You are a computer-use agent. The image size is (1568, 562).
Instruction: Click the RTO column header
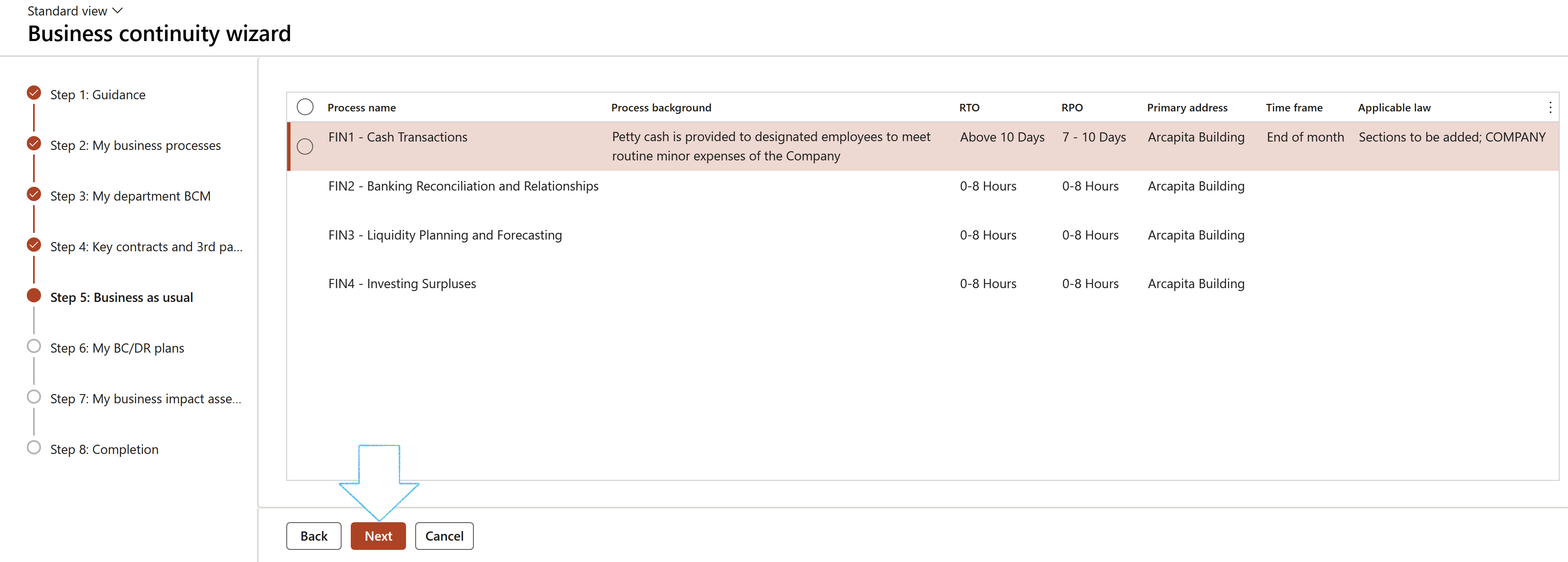tap(969, 108)
